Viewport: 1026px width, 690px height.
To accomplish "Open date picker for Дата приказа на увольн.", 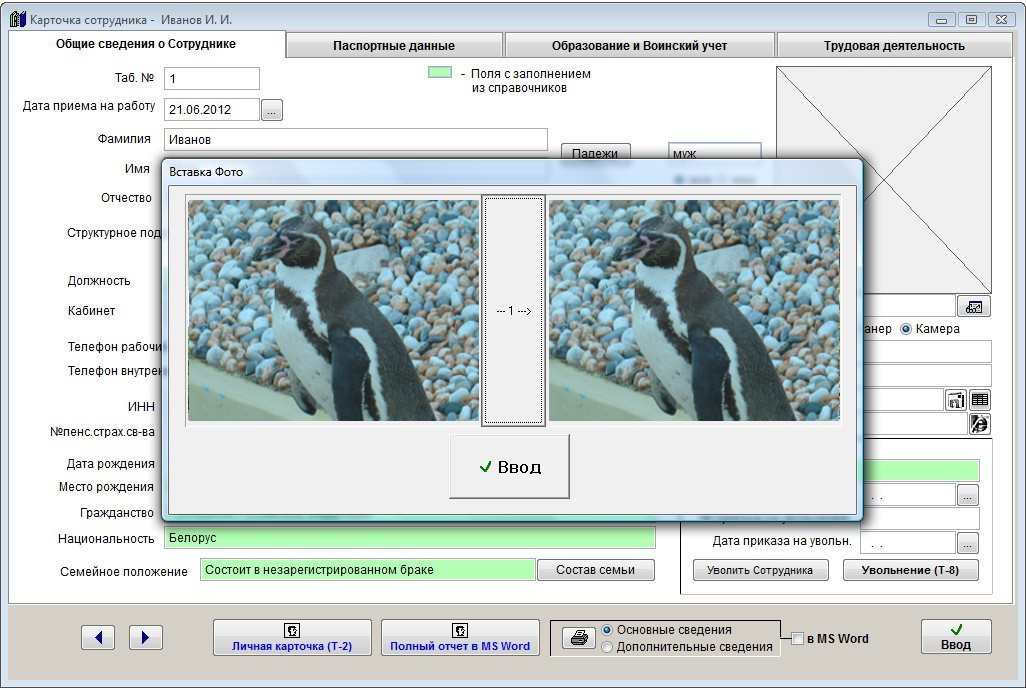I will (x=967, y=543).
